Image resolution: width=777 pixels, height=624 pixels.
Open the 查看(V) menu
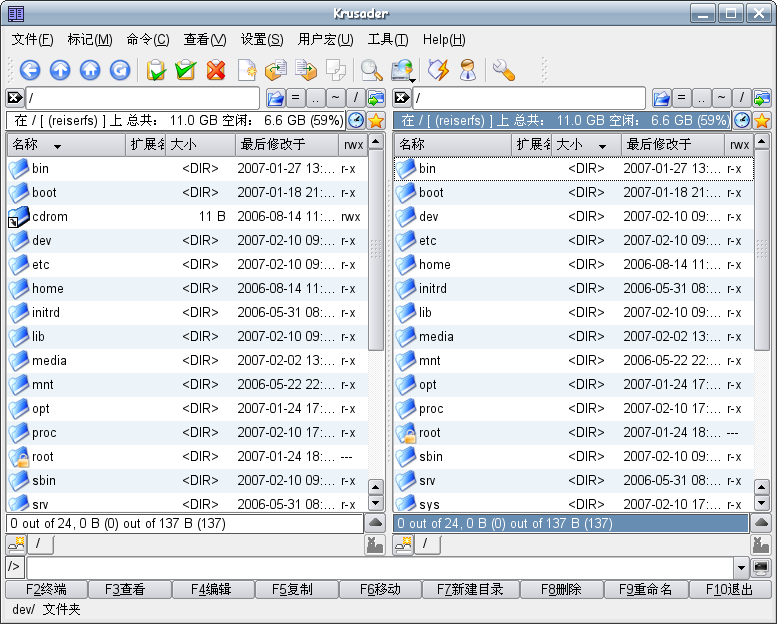click(x=205, y=39)
